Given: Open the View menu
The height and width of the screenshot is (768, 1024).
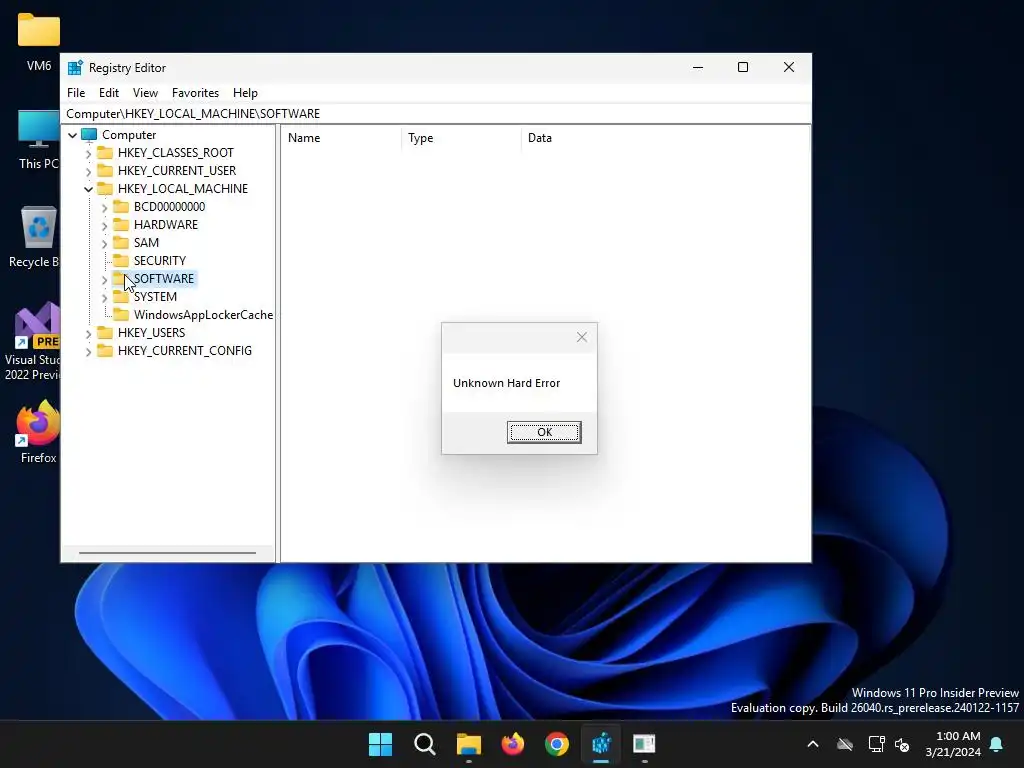Looking at the screenshot, I should point(145,93).
